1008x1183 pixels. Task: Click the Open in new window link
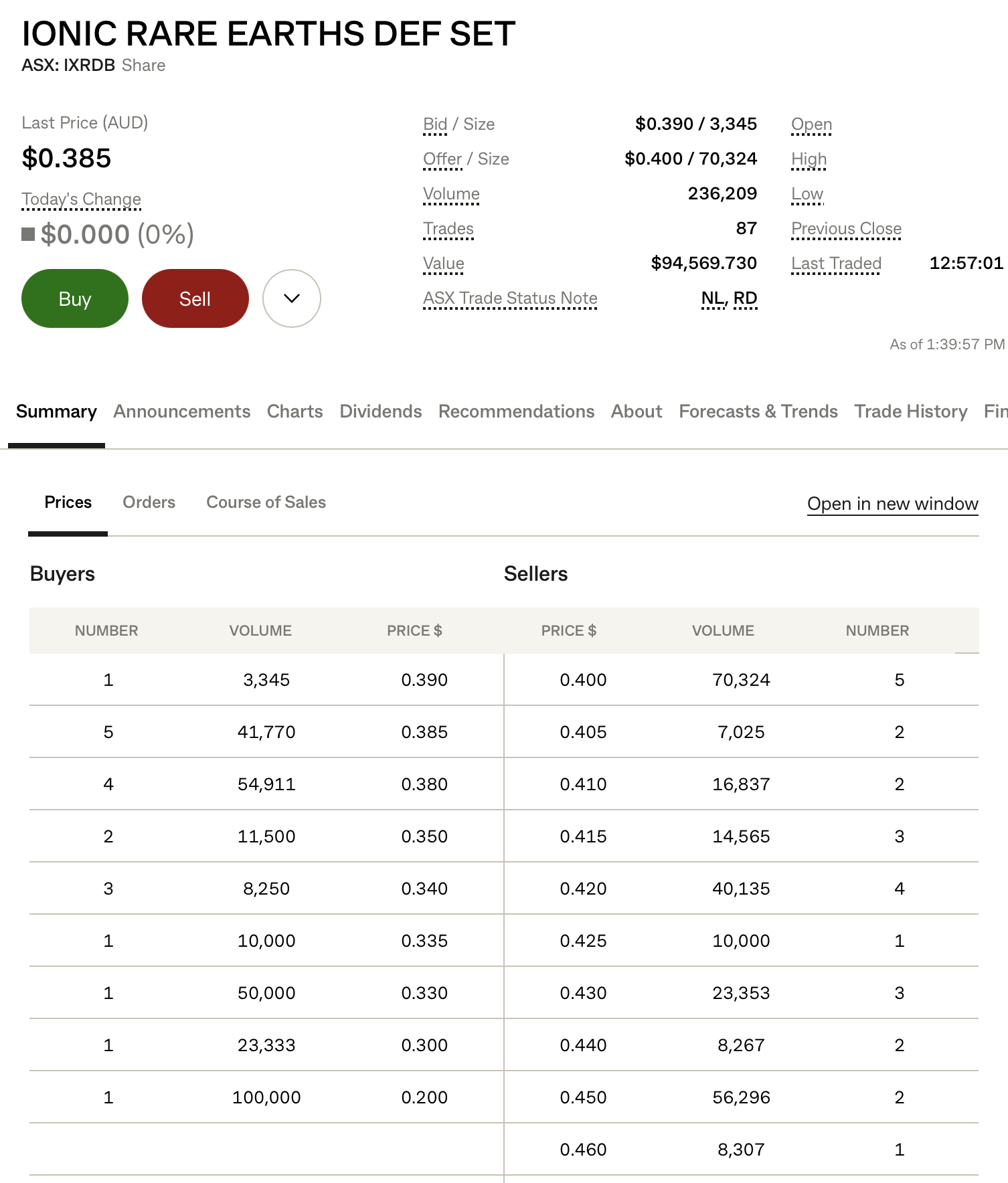(x=892, y=504)
